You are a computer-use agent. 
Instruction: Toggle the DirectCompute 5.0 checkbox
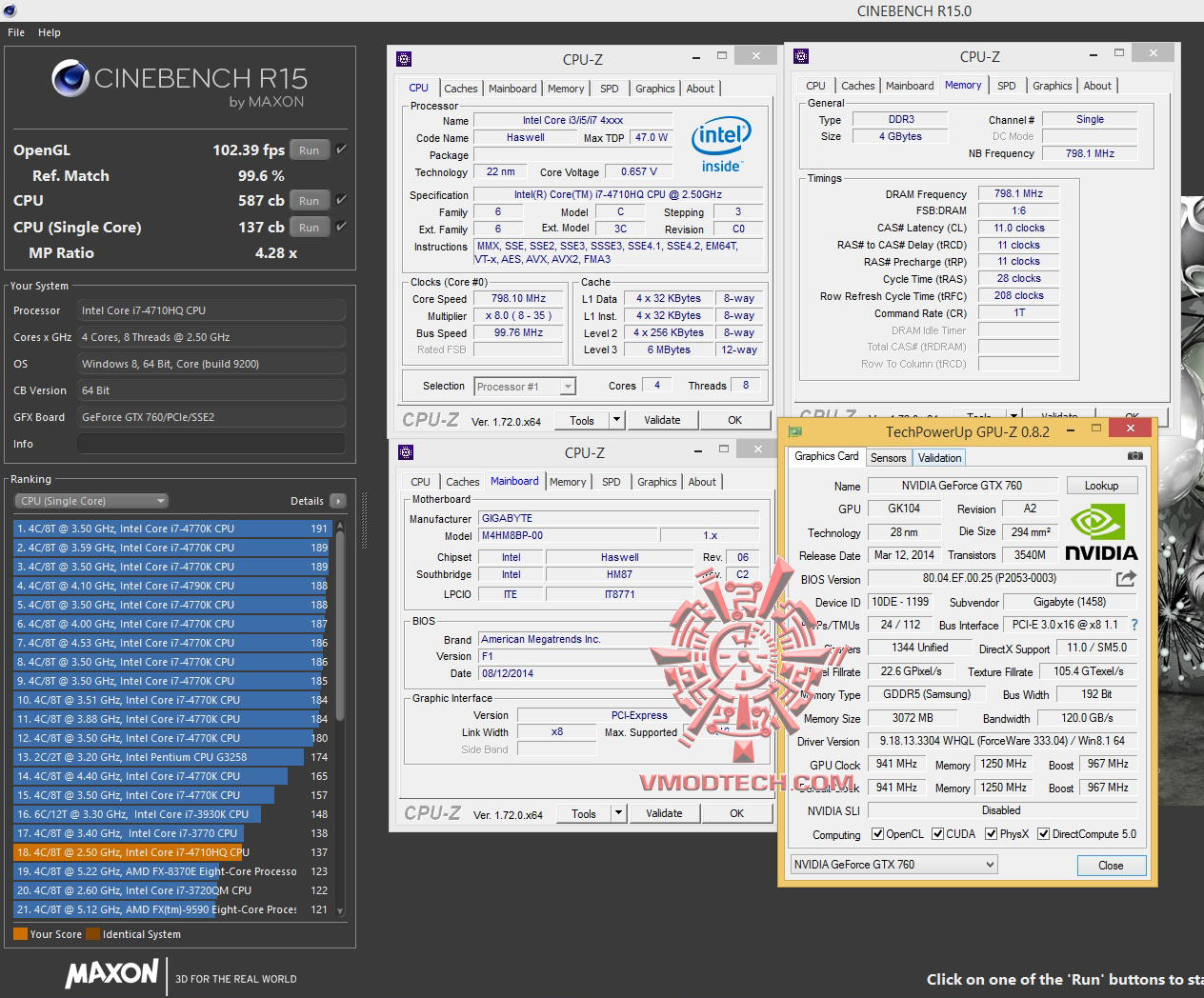point(1044,834)
